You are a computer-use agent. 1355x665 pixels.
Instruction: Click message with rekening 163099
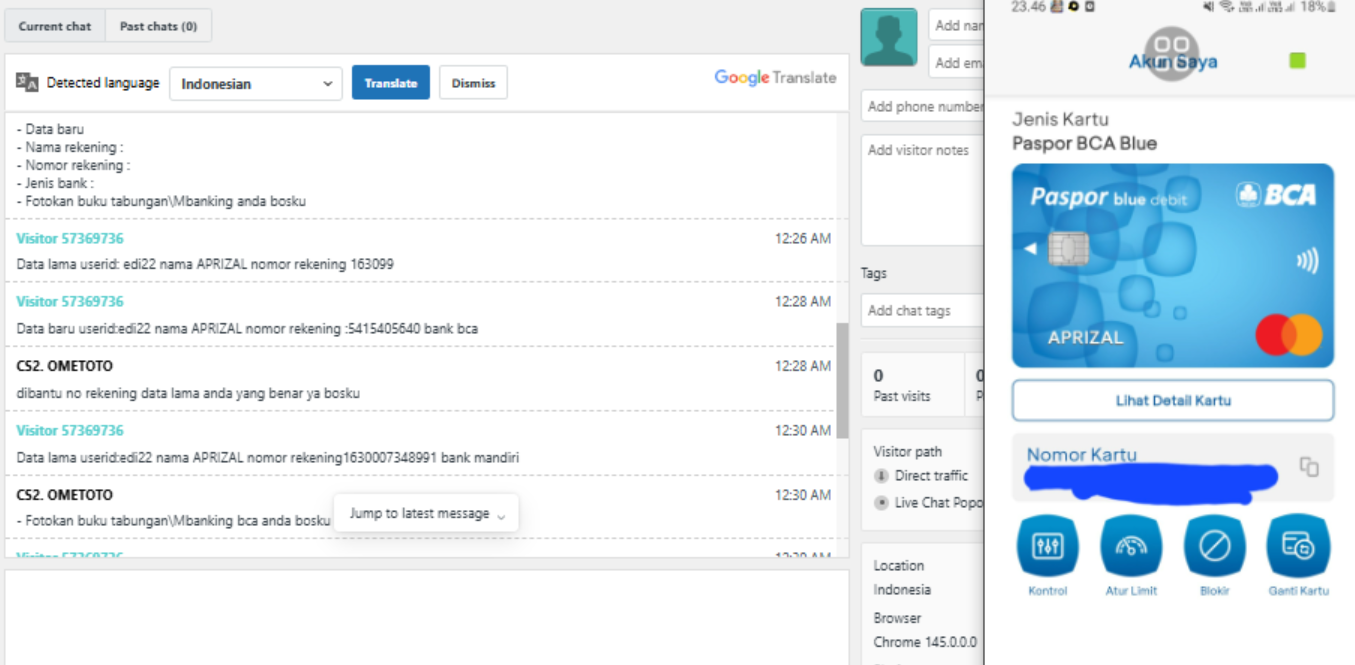click(x=205, y=264)
